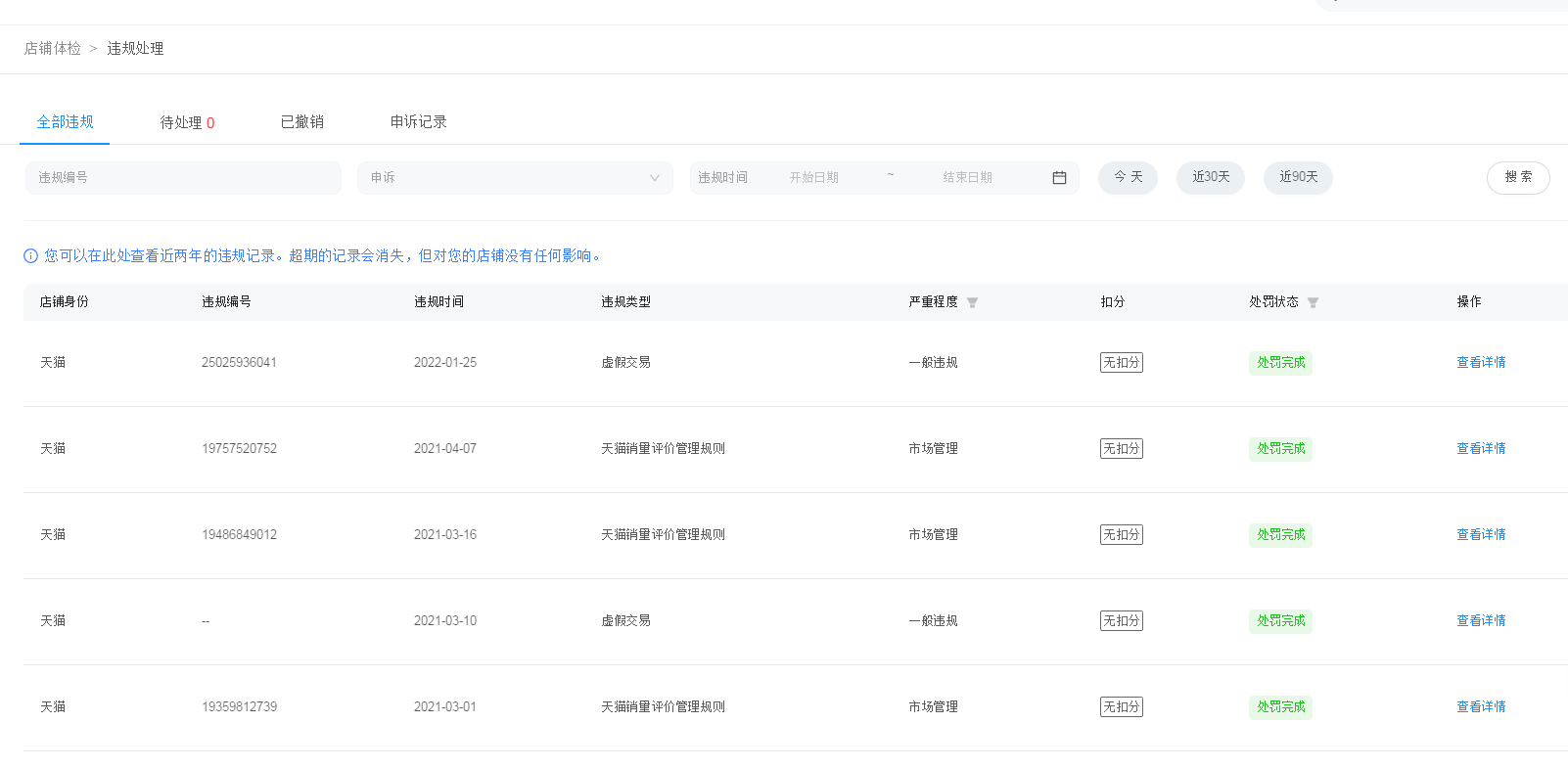Click the info icon beside the notice
The width and height of the screenshot is (1568, 768).
pyautogui.click(x=30, y=256)
